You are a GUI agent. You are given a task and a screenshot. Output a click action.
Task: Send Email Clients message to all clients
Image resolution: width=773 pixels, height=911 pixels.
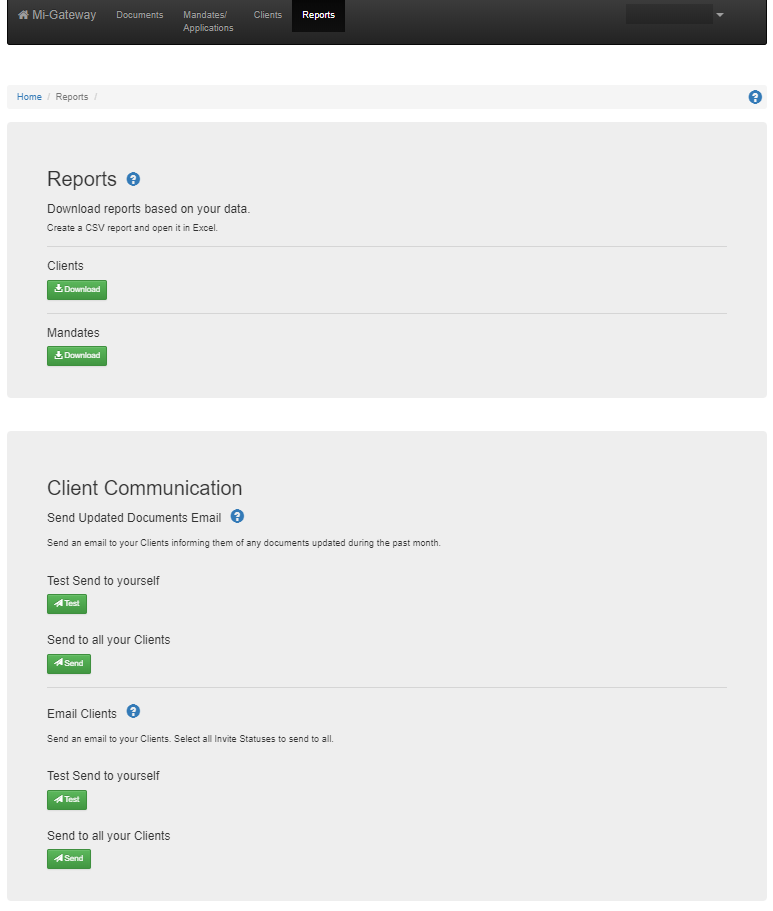click(x=69, y=859)
